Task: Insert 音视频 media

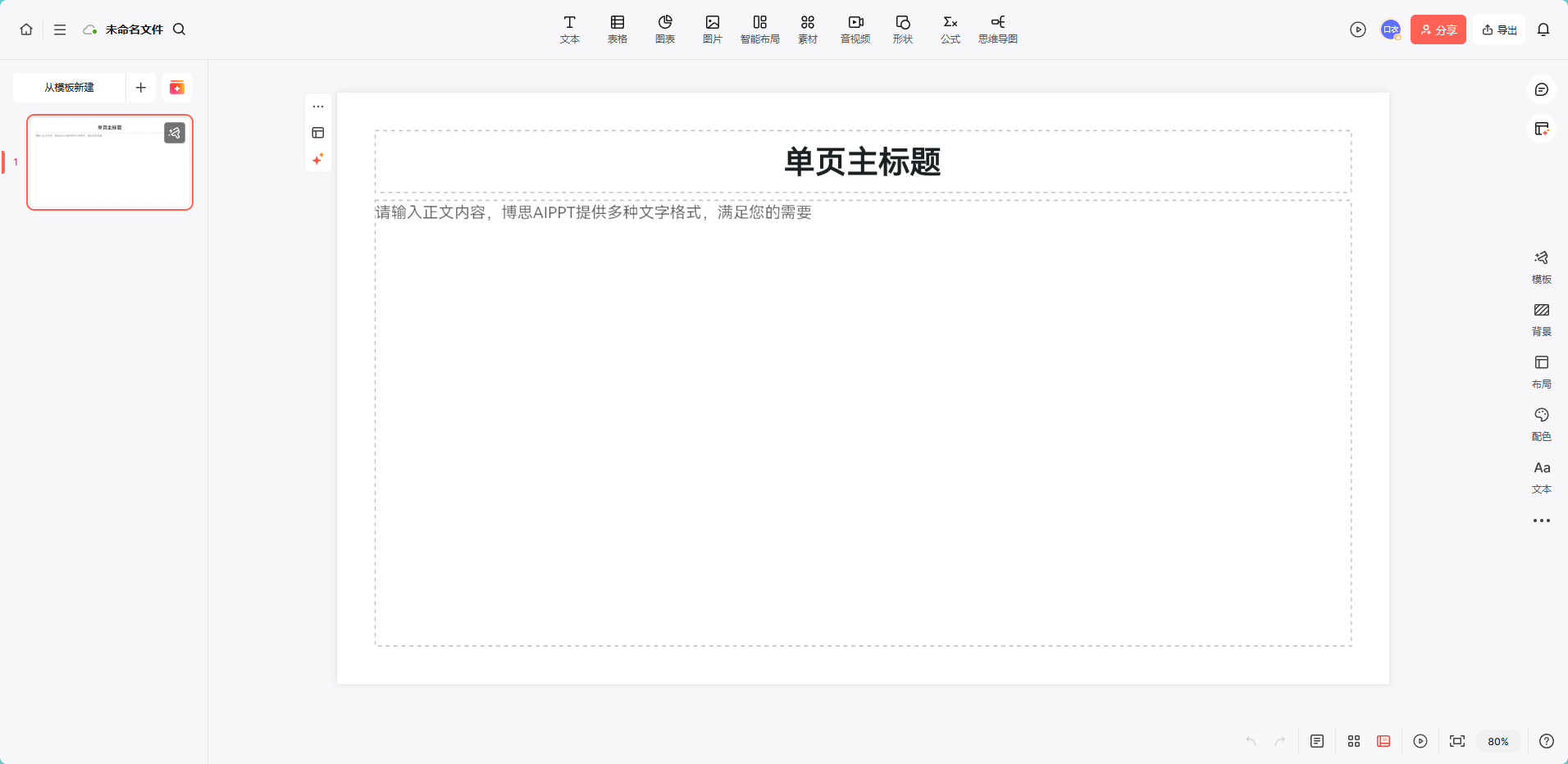Action: point(855,29)
